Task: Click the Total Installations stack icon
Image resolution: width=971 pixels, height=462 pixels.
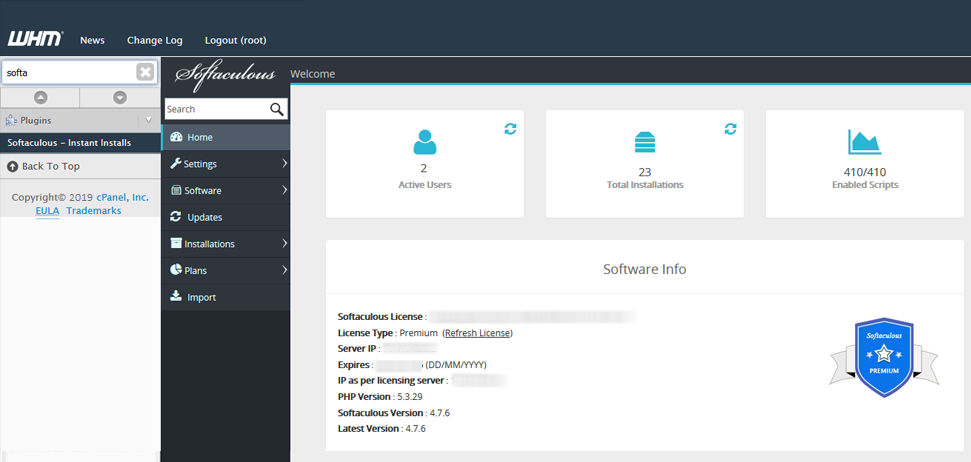Action: pyautogui.click(x=645, y=142)
